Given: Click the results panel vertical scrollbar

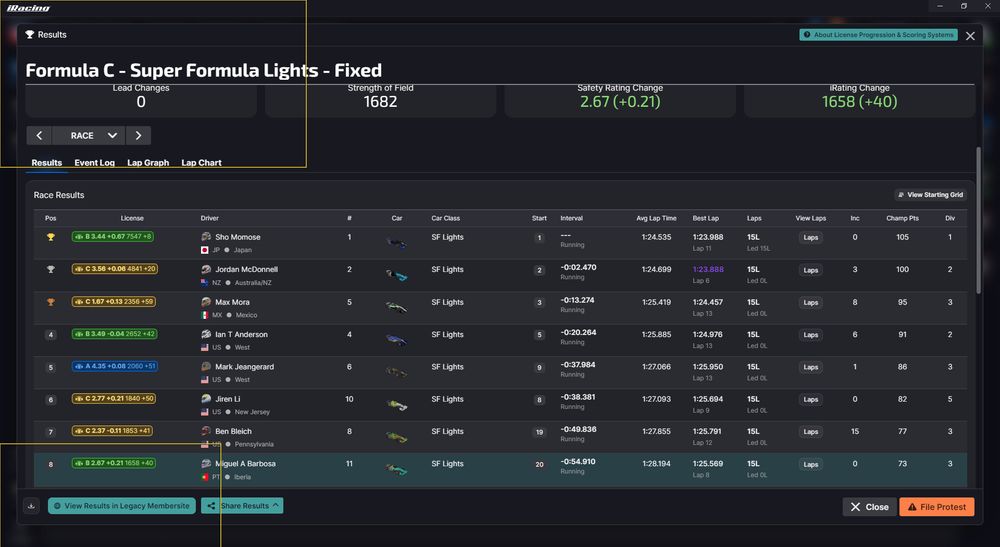Looking at the screenshot, I should coord(979,221).
